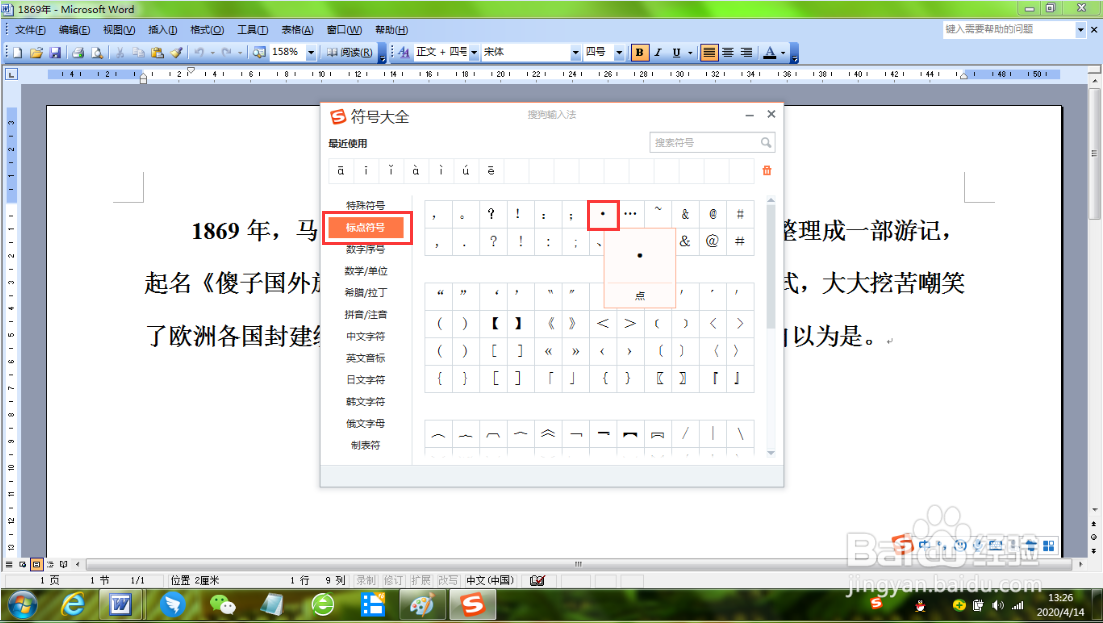The height and width of the screenshot is (623, 1103).
Task: Activate the Format Painter brush
Action: pos(176,53)
